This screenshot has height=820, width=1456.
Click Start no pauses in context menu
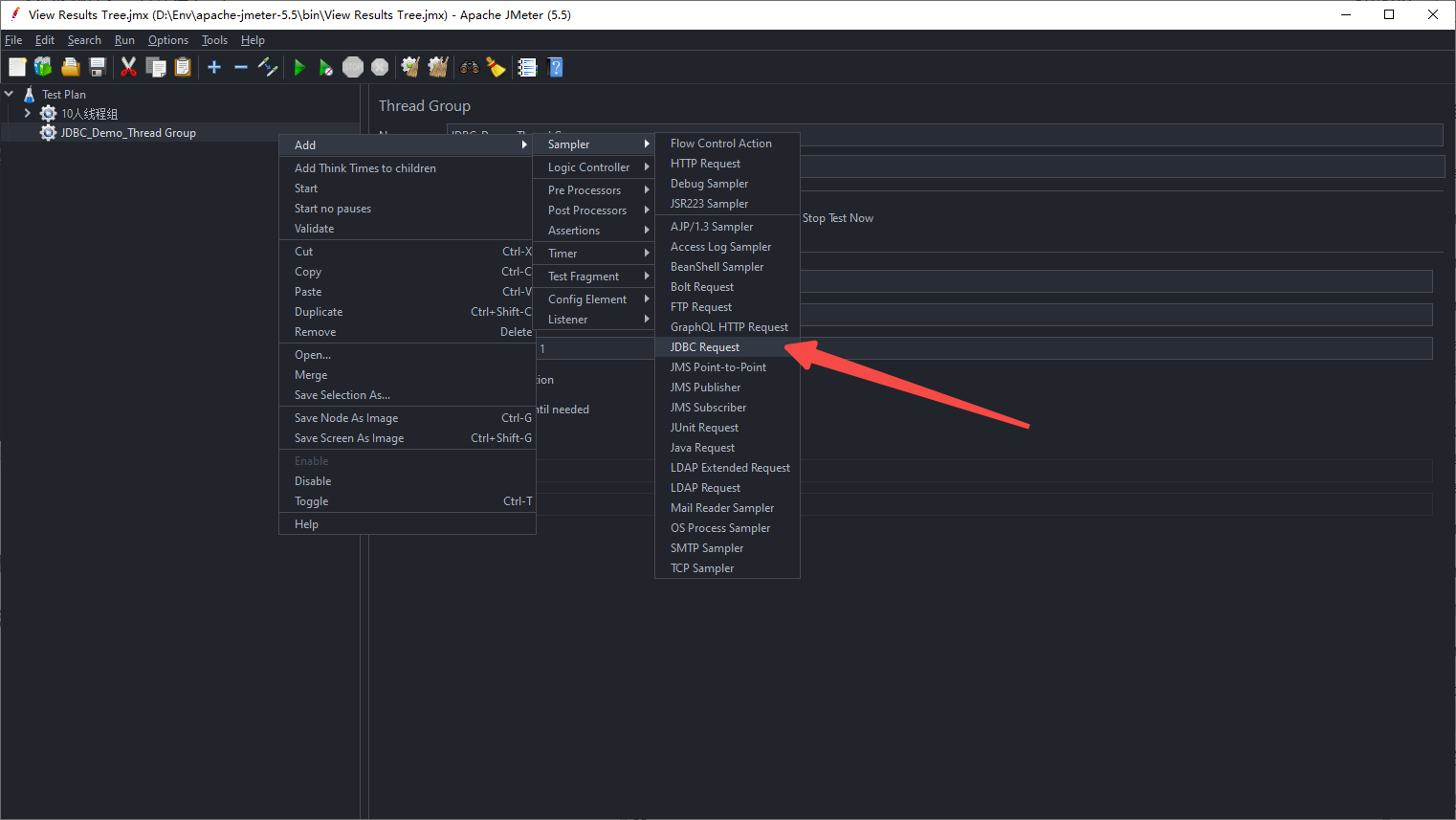click(x=407, y=208)
